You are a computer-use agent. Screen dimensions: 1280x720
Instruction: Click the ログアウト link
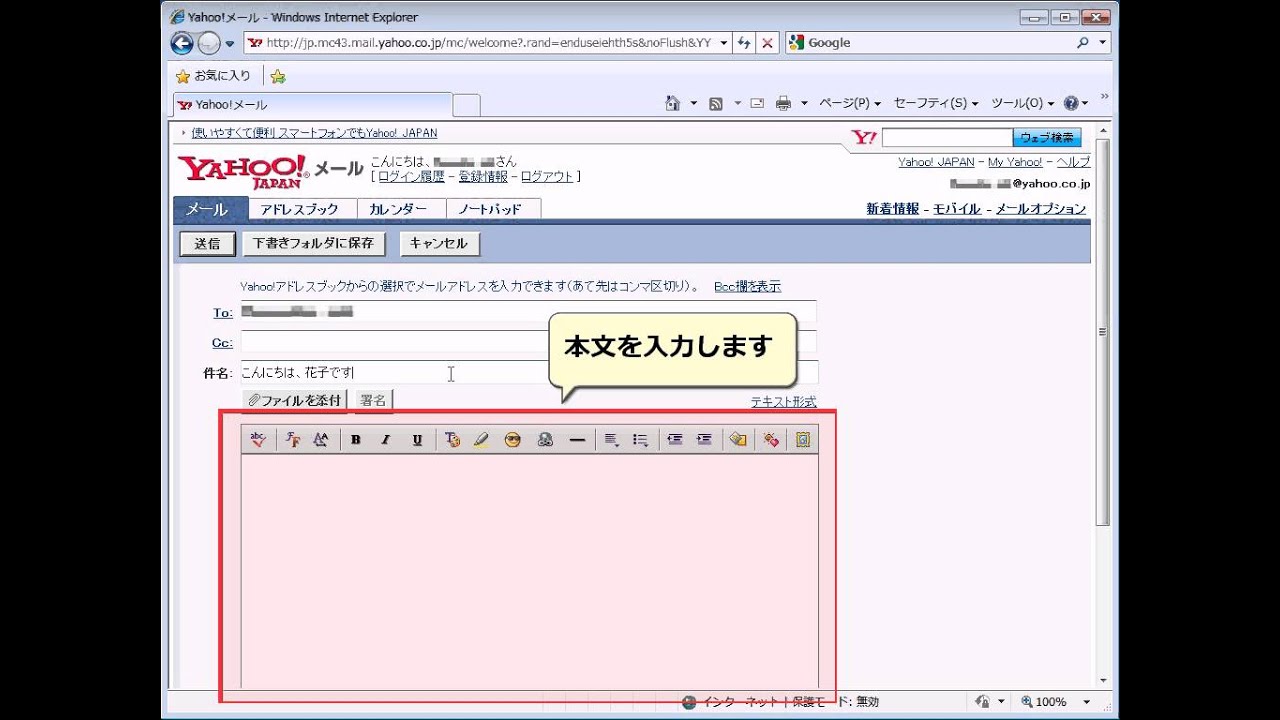(547, 176)
